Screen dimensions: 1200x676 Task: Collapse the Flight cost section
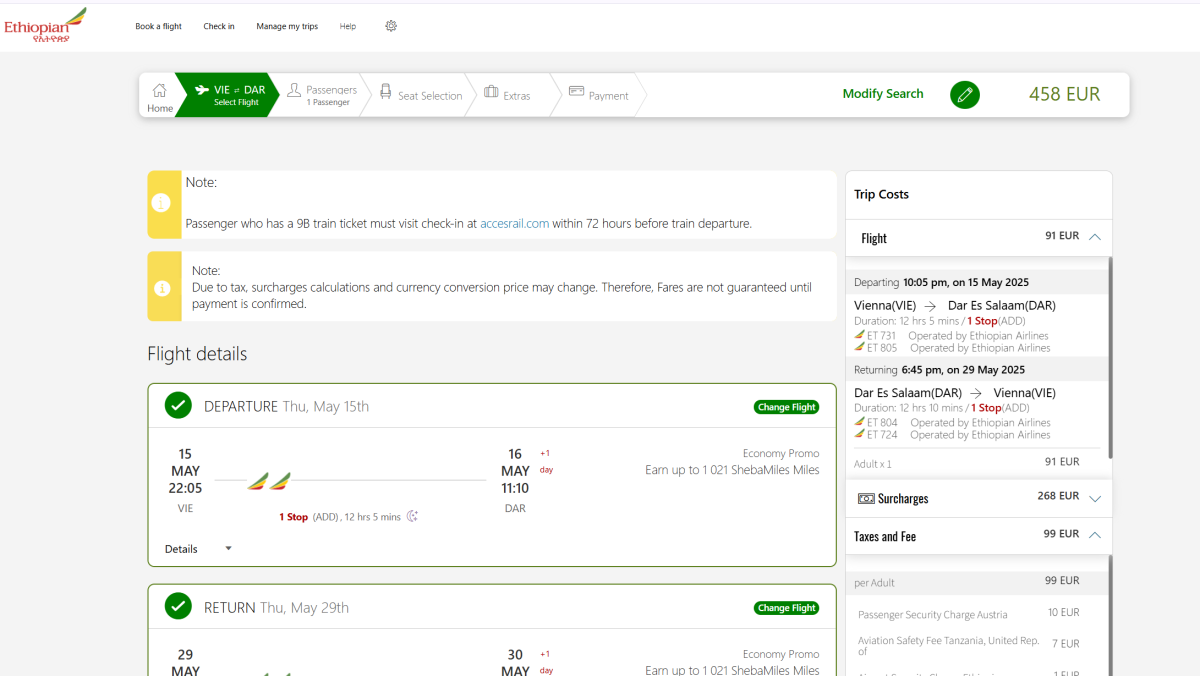point(1094,237)
